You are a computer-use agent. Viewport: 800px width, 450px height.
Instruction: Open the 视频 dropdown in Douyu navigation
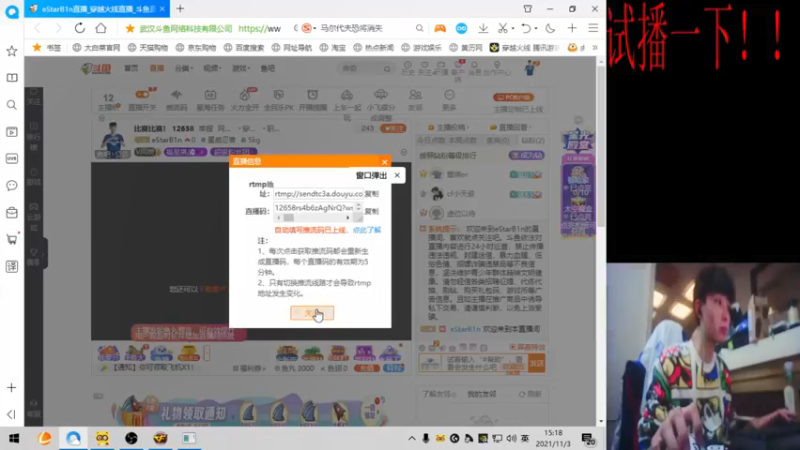click(x=212, y=68)
